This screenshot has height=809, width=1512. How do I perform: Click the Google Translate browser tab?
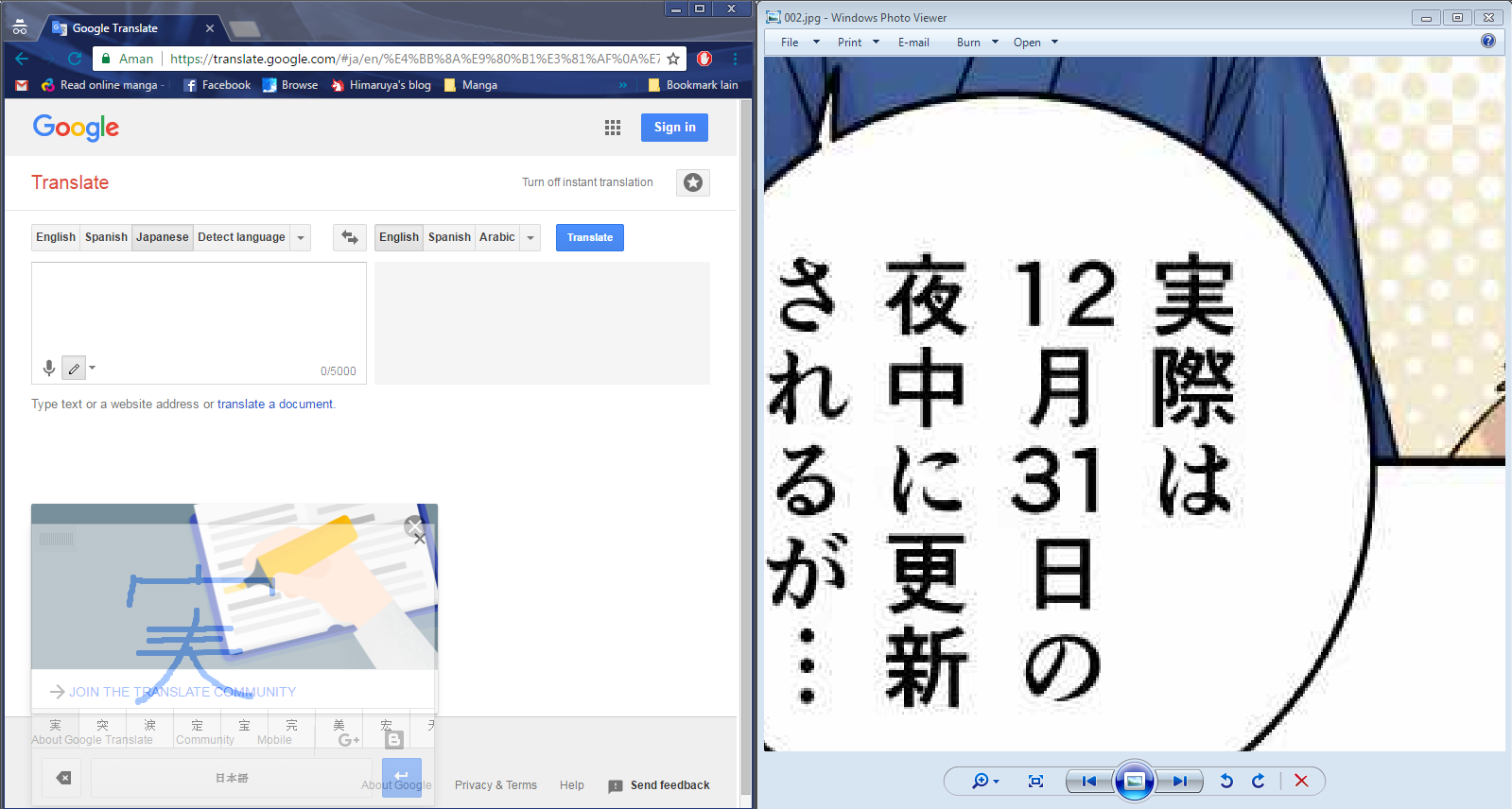(x=130, y=28)
